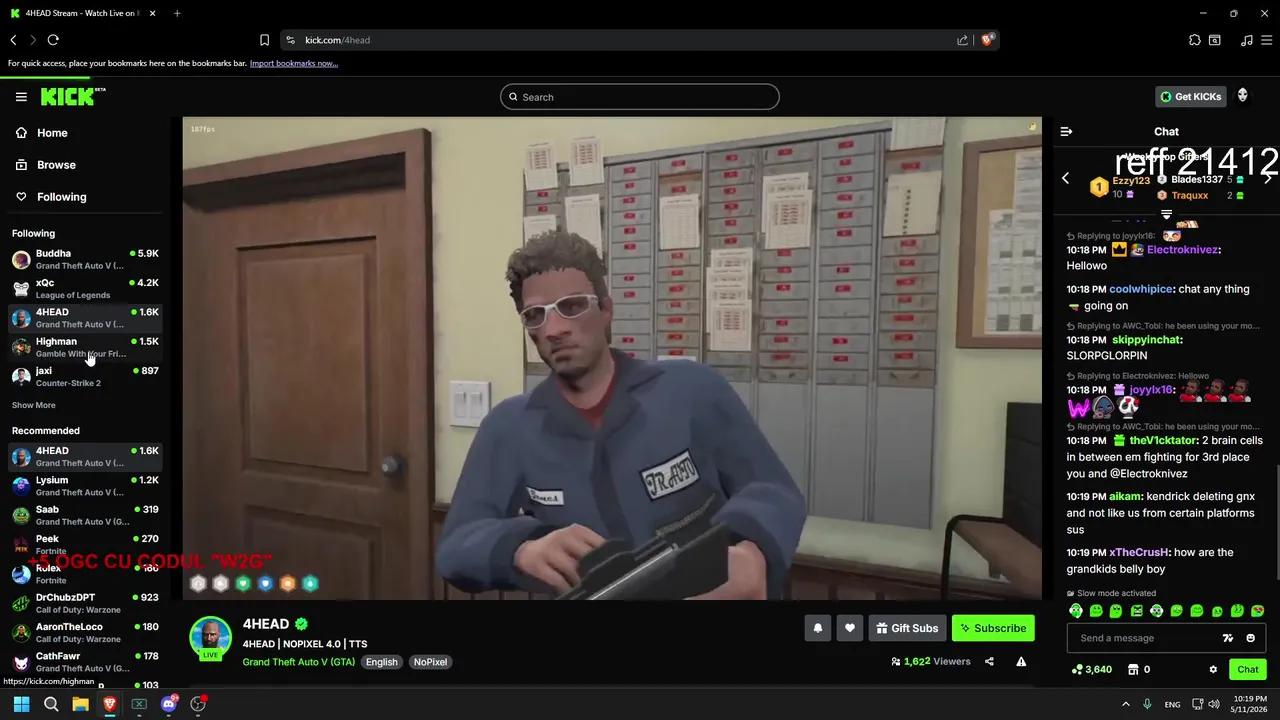Open the browser main menu
This screenshot has height=720, width=1280.
coord(1267,40)
